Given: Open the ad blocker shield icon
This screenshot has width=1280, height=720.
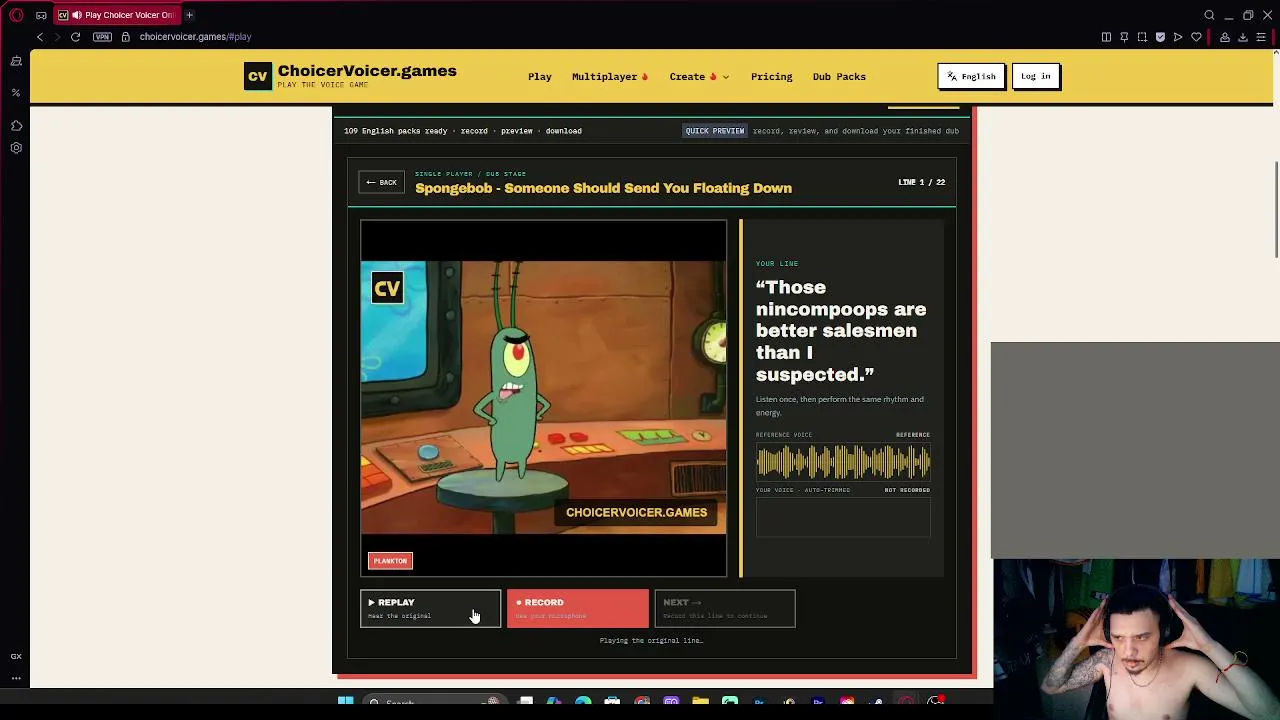Looking at the screenshot, I should [1160, 37].
